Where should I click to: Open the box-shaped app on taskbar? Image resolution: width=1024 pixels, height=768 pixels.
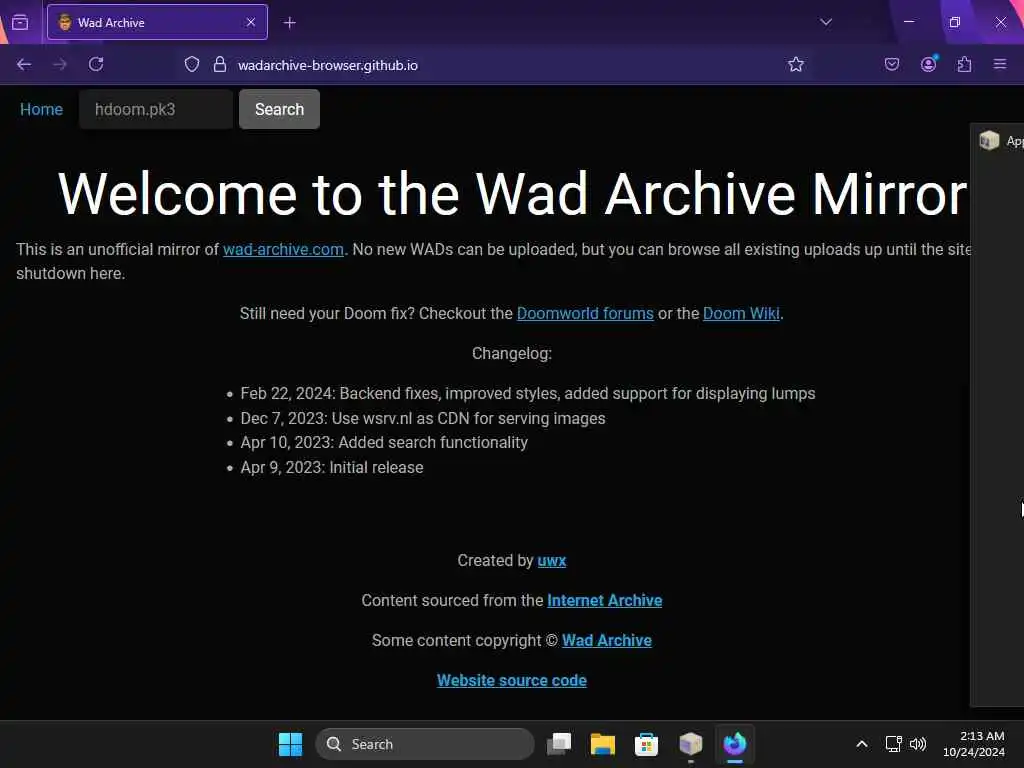tap(690, 743)
